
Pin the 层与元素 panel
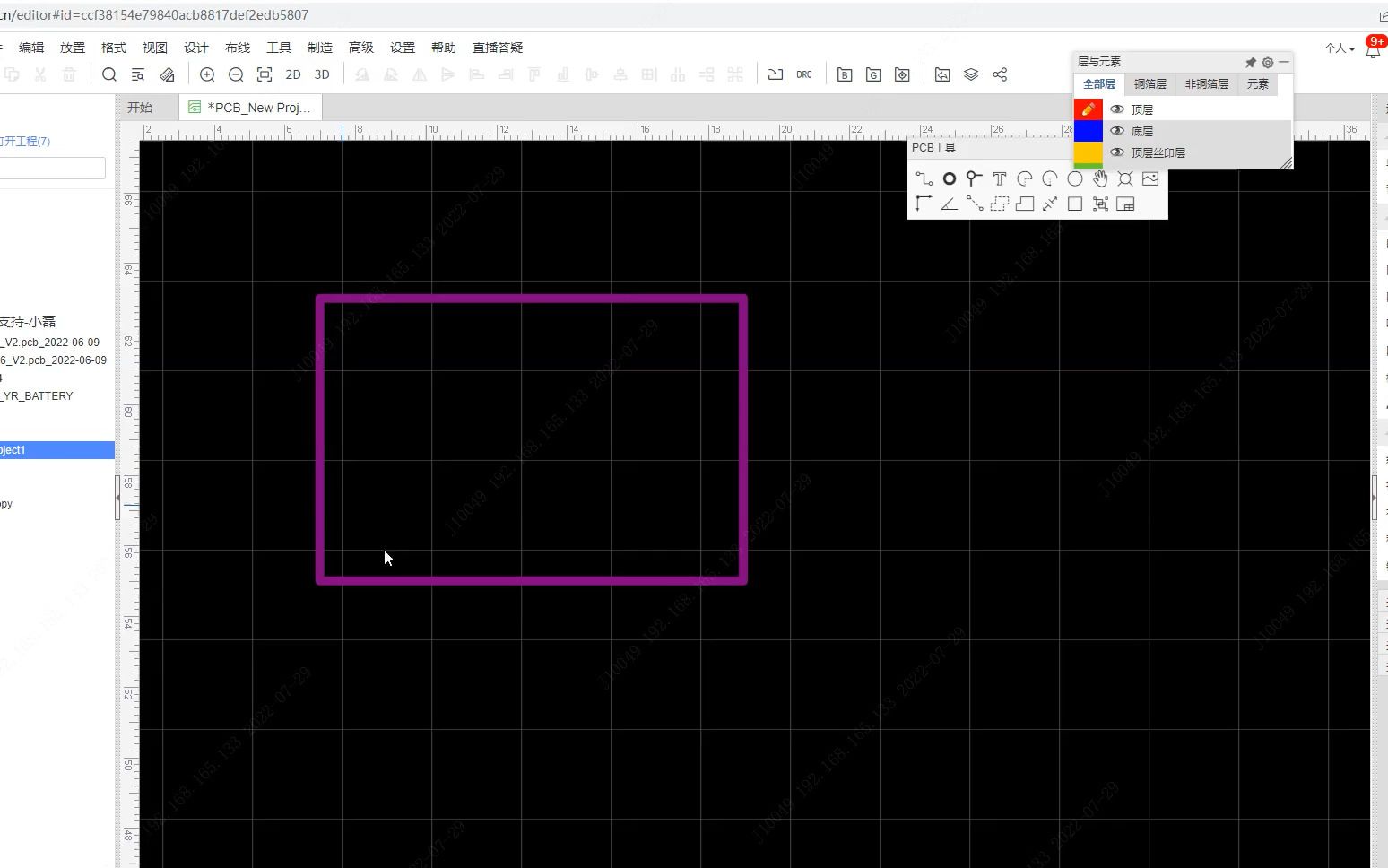pos(1251,62)
